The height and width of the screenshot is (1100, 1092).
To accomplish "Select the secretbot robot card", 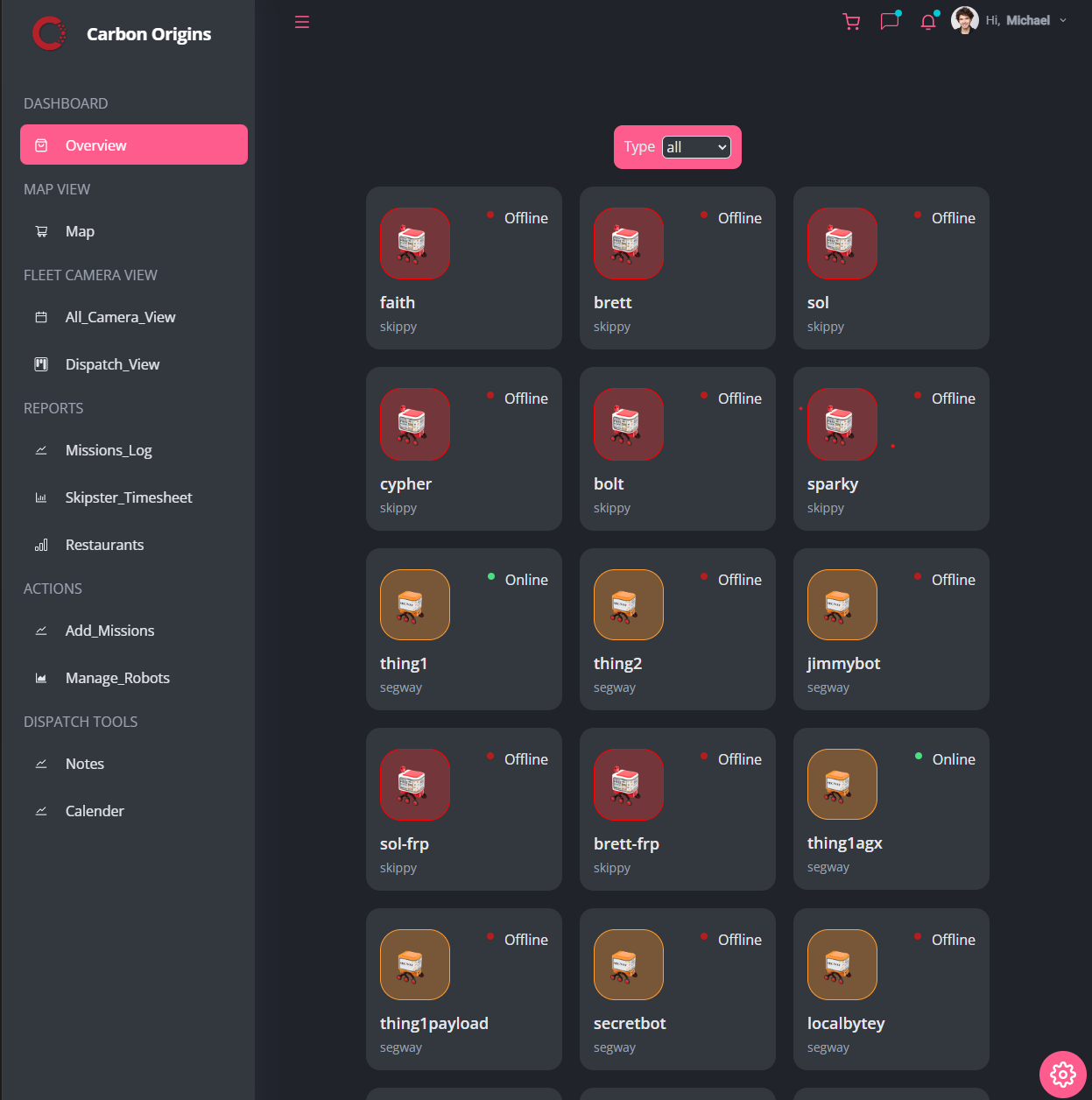I will pos(677,989).
